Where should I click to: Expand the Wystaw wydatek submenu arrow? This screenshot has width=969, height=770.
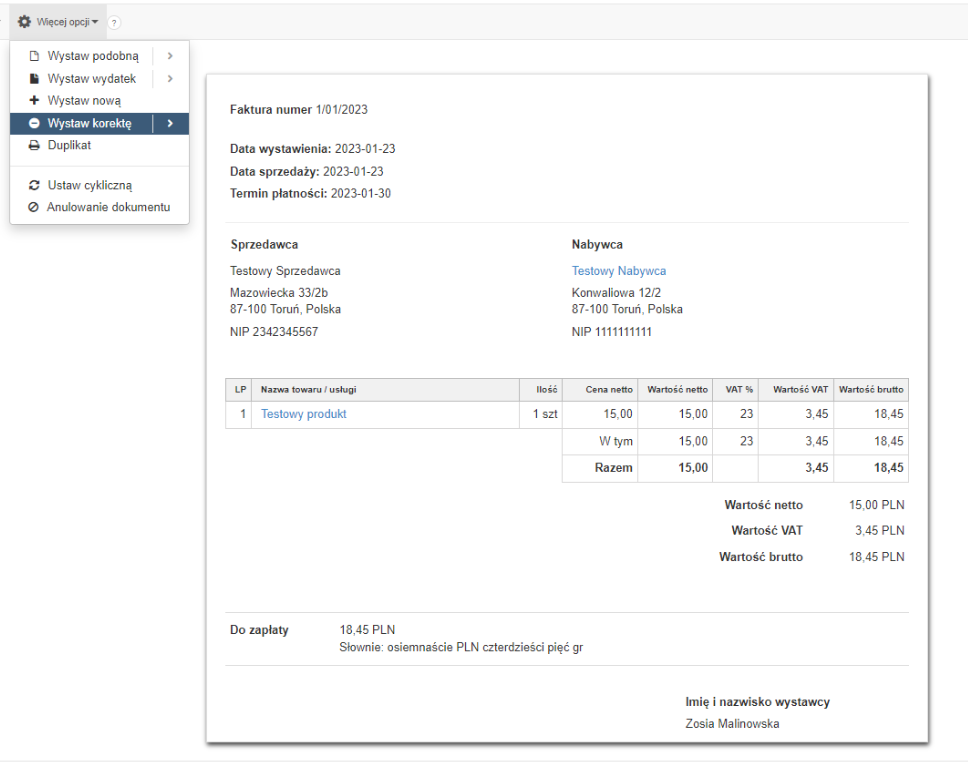(170, 79)
